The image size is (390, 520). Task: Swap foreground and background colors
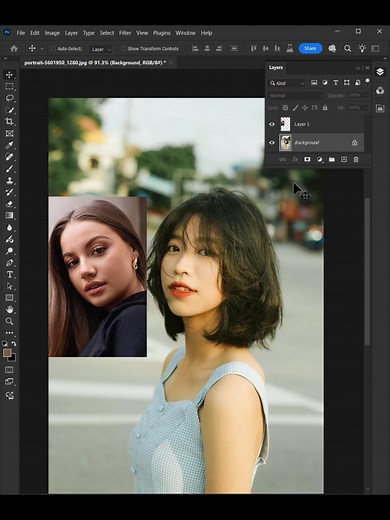[14, 343]
